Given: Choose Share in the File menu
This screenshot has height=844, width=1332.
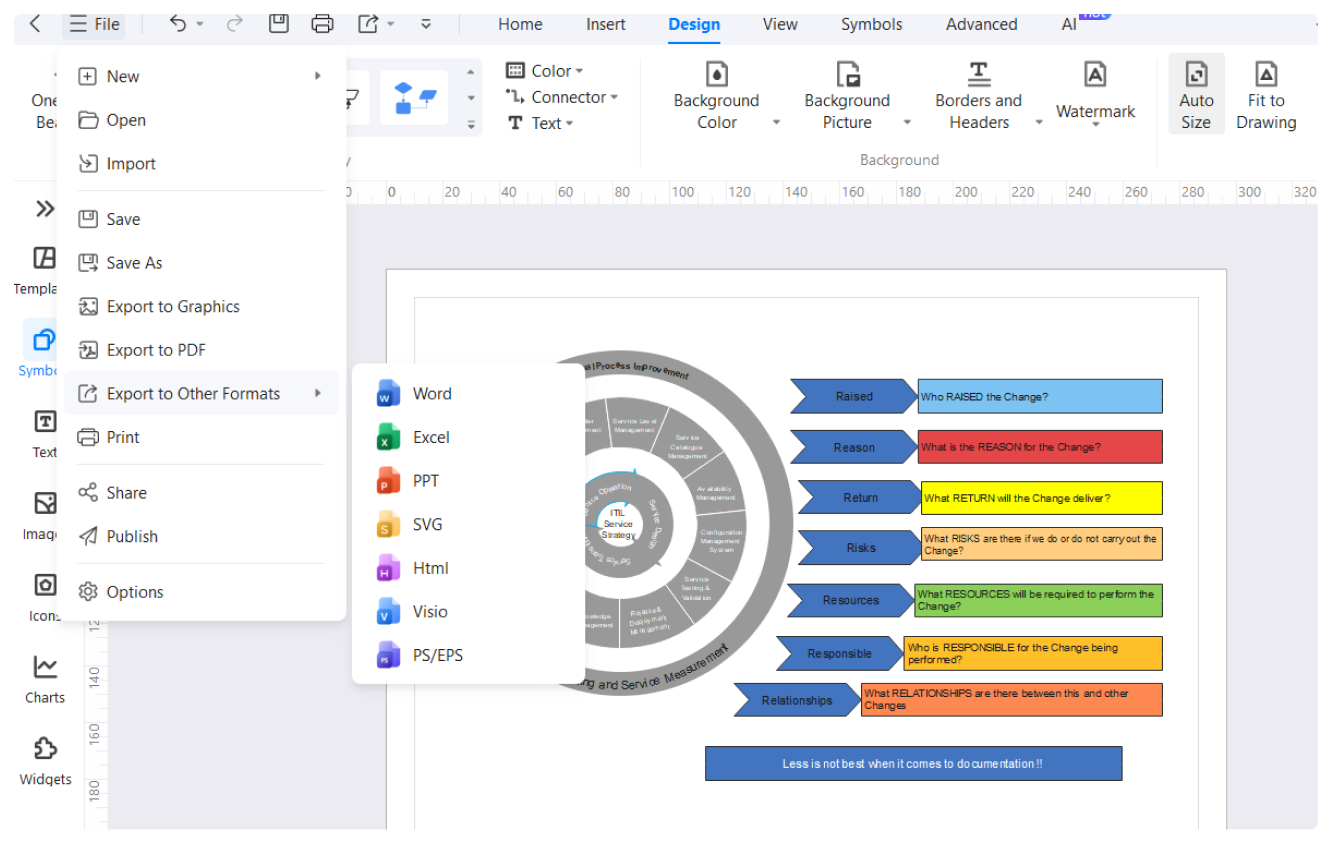Looking at the screenshot, I should click(x=201, y=493).
